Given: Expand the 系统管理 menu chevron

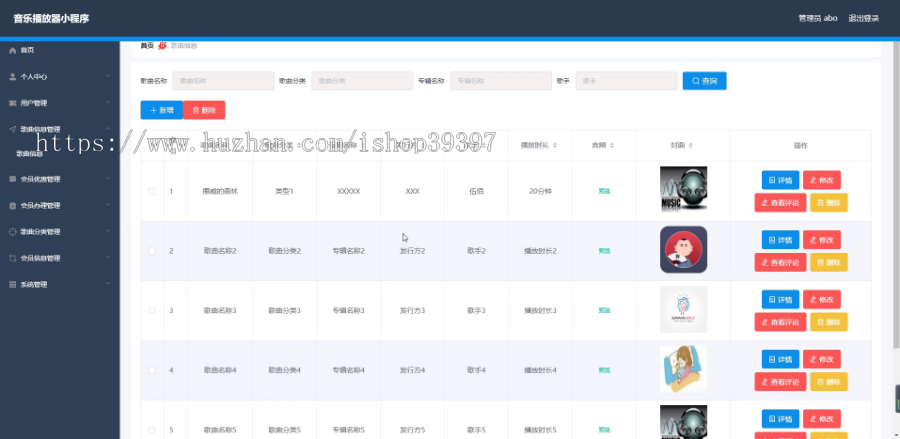Looking at the screenshot, I should pos(107,284).
